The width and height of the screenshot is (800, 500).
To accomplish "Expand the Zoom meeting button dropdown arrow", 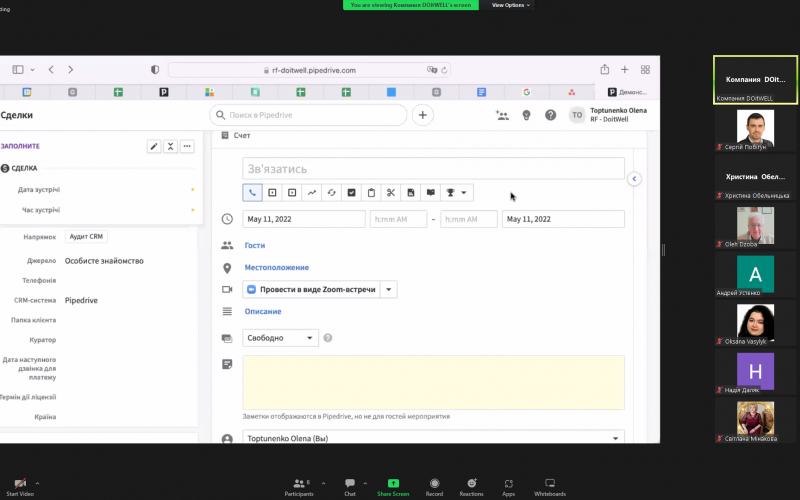I will click(x=388, y=289).
